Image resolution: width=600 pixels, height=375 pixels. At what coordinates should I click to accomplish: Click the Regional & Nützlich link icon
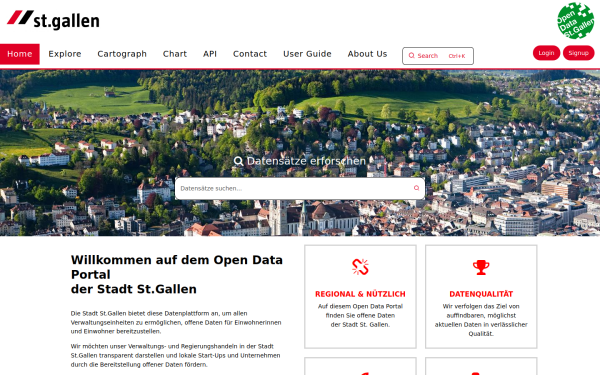point(360,267)
